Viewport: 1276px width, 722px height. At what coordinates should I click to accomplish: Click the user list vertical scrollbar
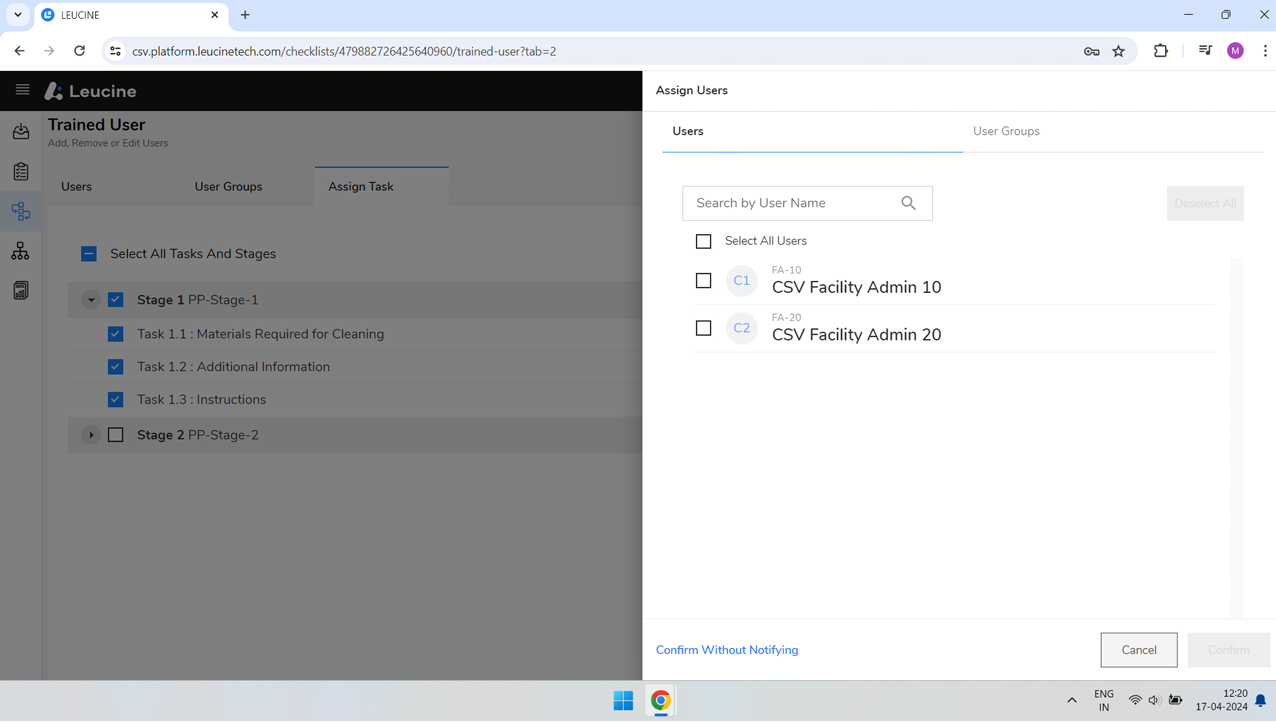tap(1237, 438)
